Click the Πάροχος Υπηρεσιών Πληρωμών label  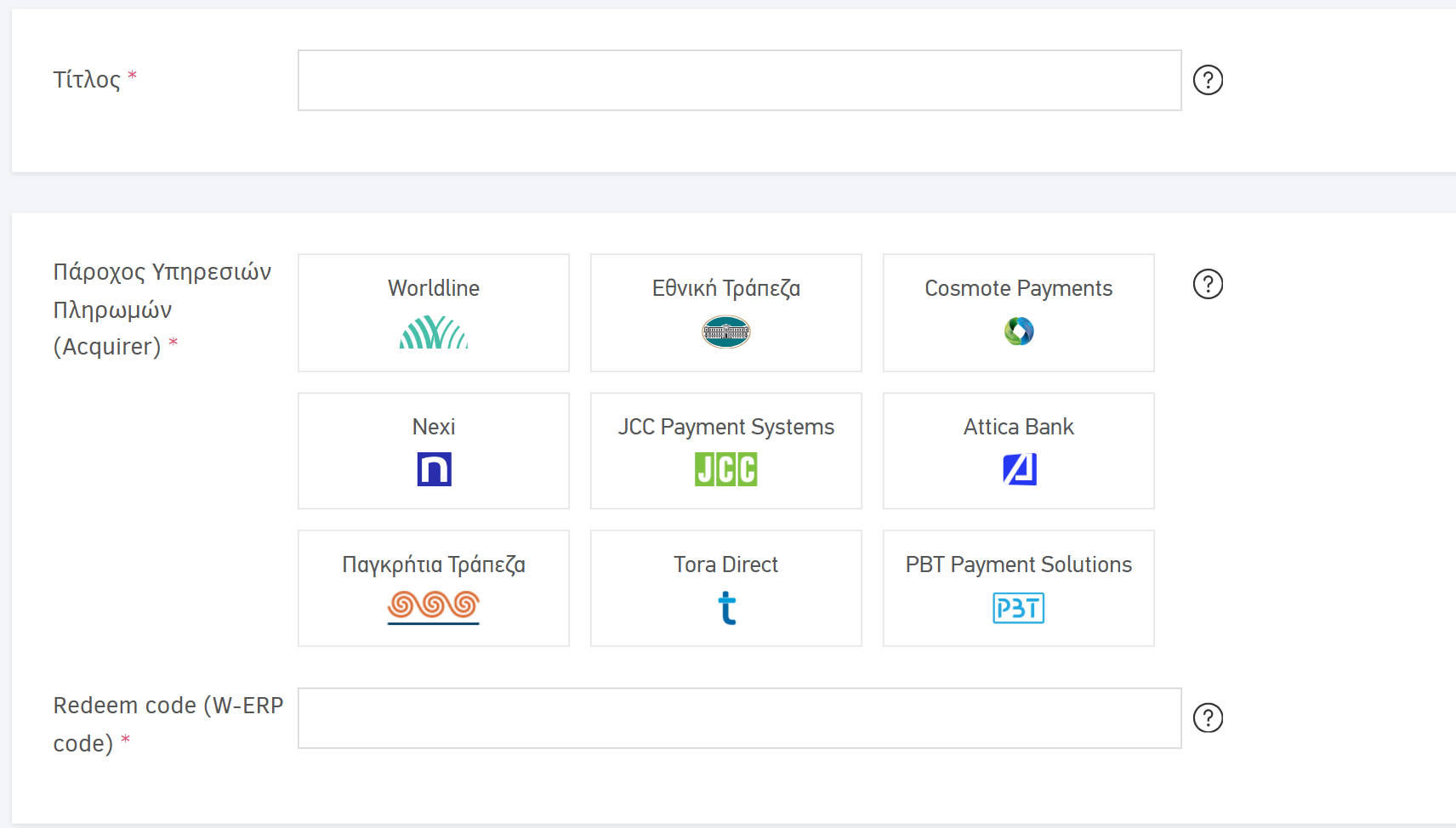pyautogui.click(x=162, y=309)
